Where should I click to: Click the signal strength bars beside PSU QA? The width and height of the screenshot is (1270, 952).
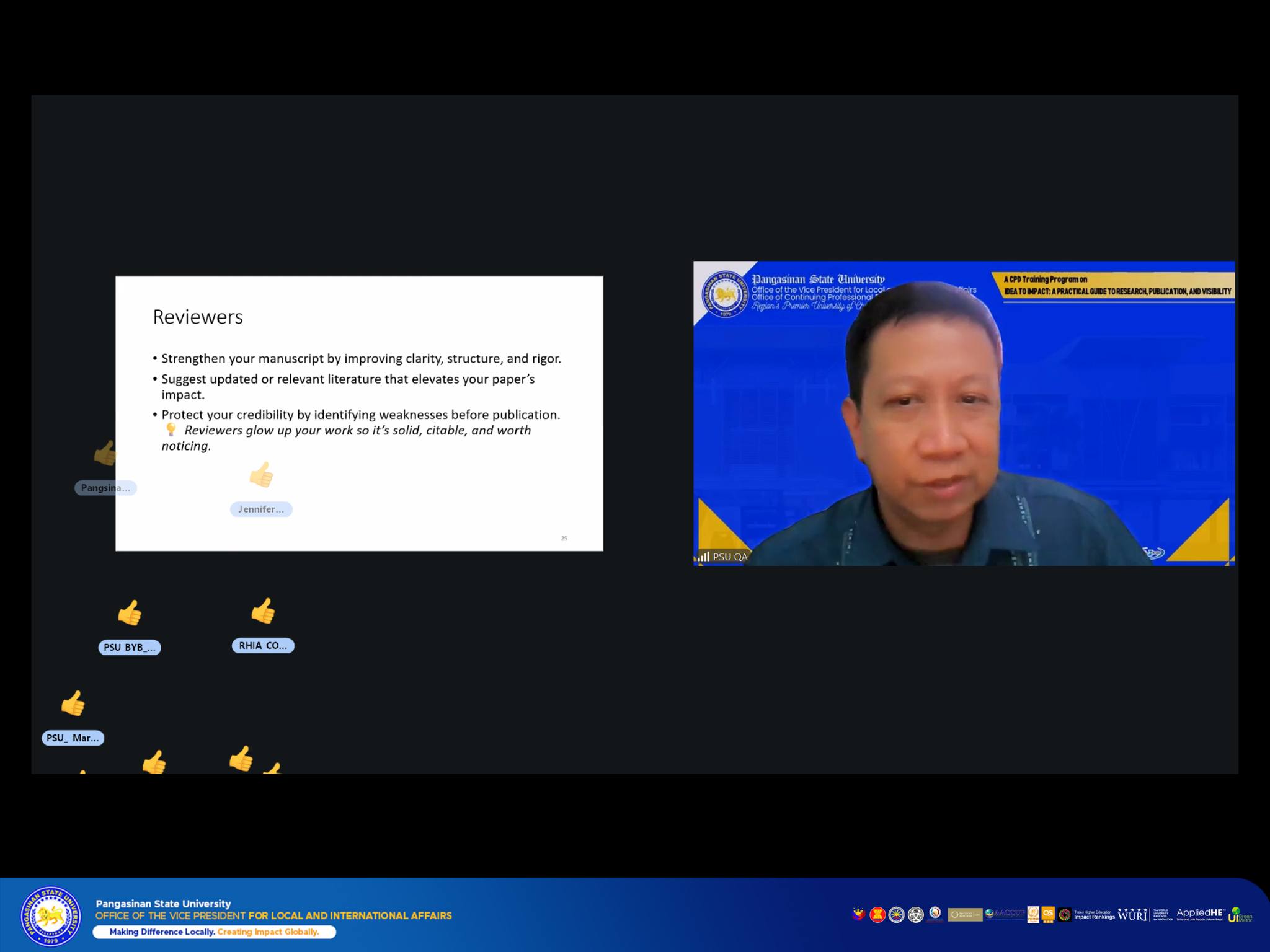pos(703,557)
